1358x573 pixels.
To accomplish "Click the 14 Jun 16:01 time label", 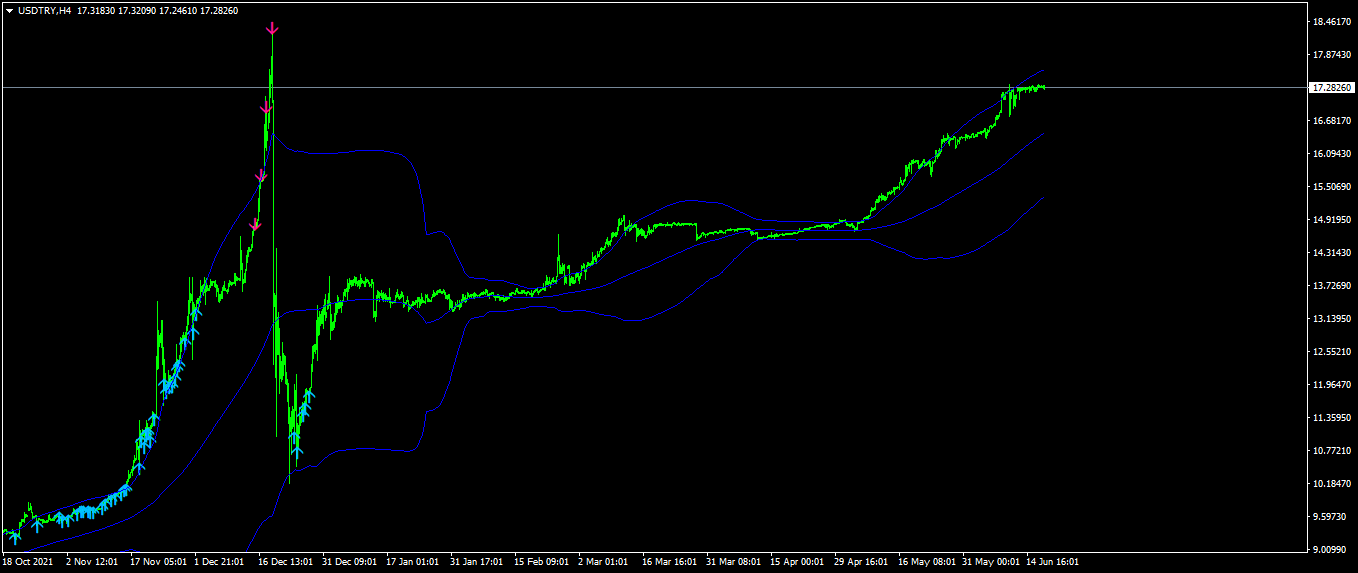I will pyautogui.click(x=1054, y=562).
